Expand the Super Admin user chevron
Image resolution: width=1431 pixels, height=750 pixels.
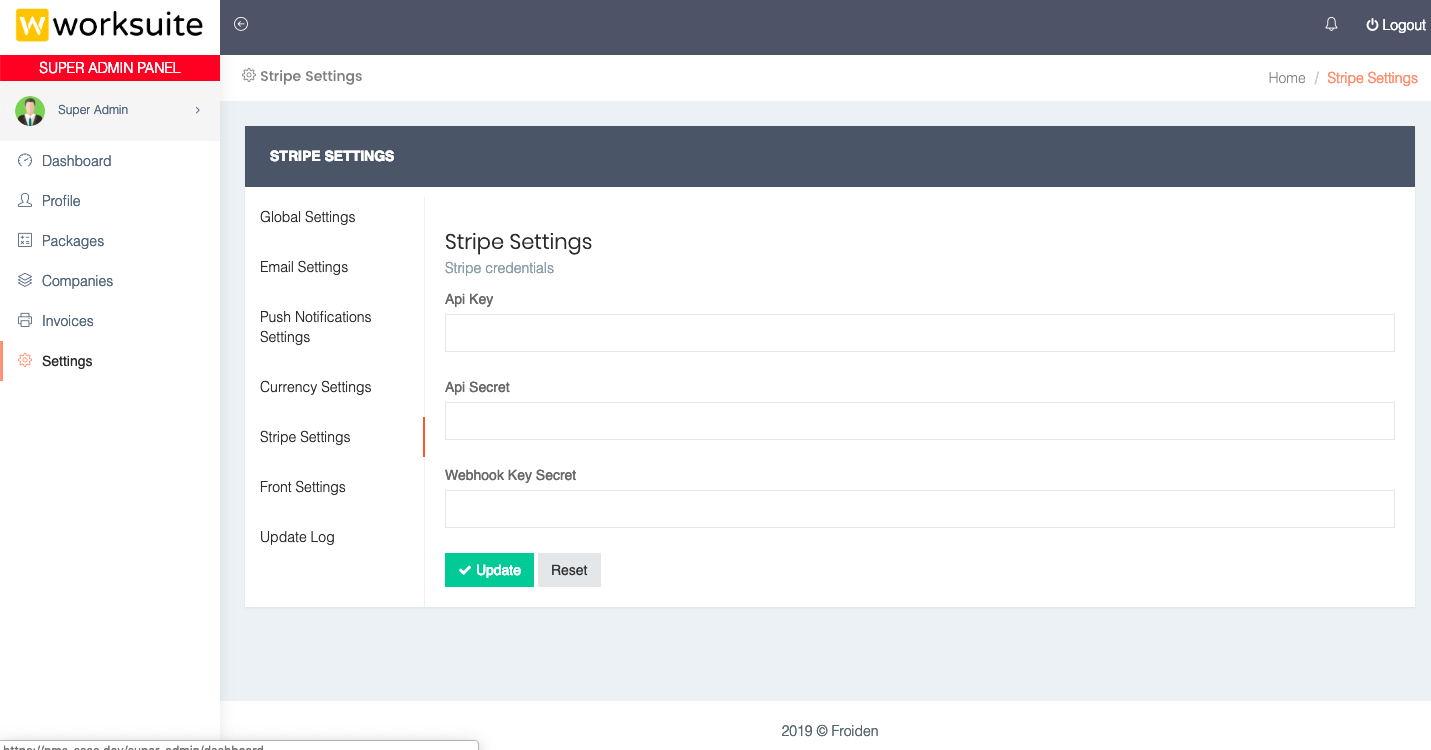197,110
